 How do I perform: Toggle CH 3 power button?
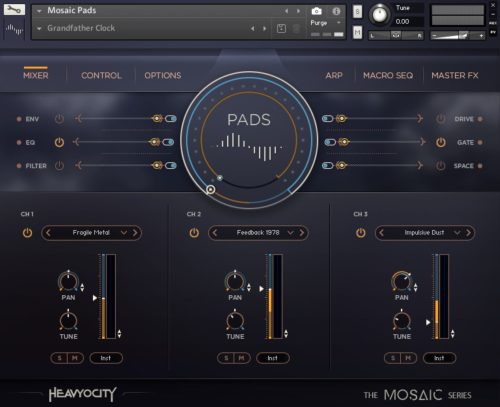click(361, 233)
